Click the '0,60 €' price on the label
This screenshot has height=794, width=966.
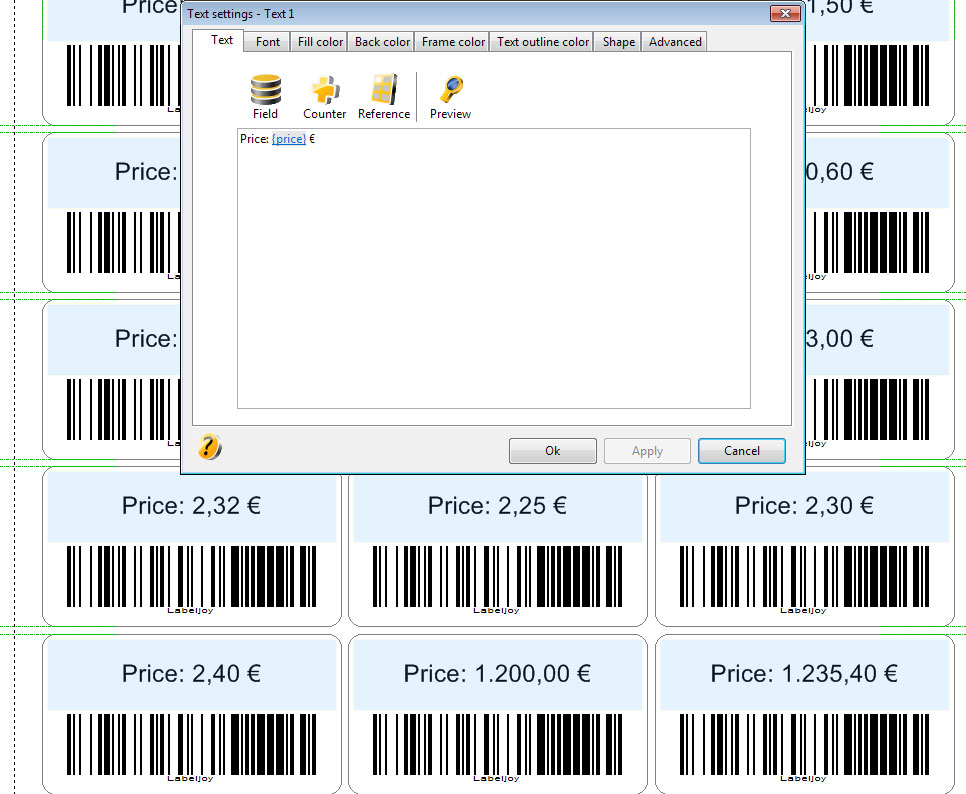click(x=840, y=172)
